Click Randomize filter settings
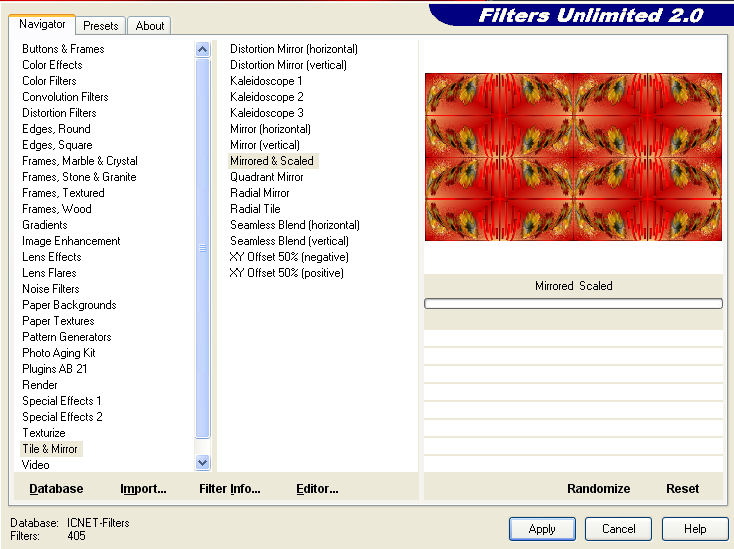Viewport: 734px width, 549px height. point(598,488)
